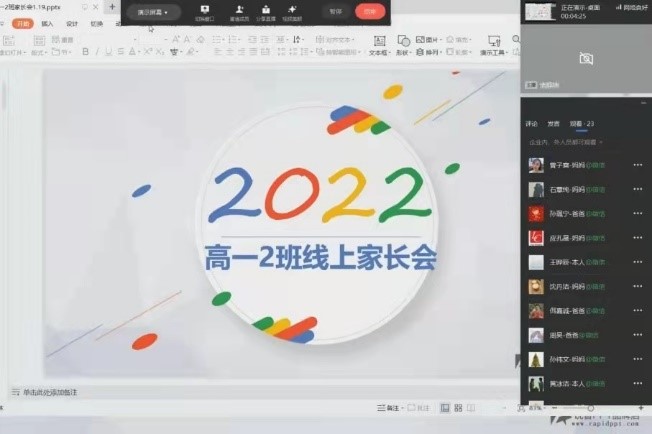Switch to the 评论 comments tab

(x=531, y=124)
